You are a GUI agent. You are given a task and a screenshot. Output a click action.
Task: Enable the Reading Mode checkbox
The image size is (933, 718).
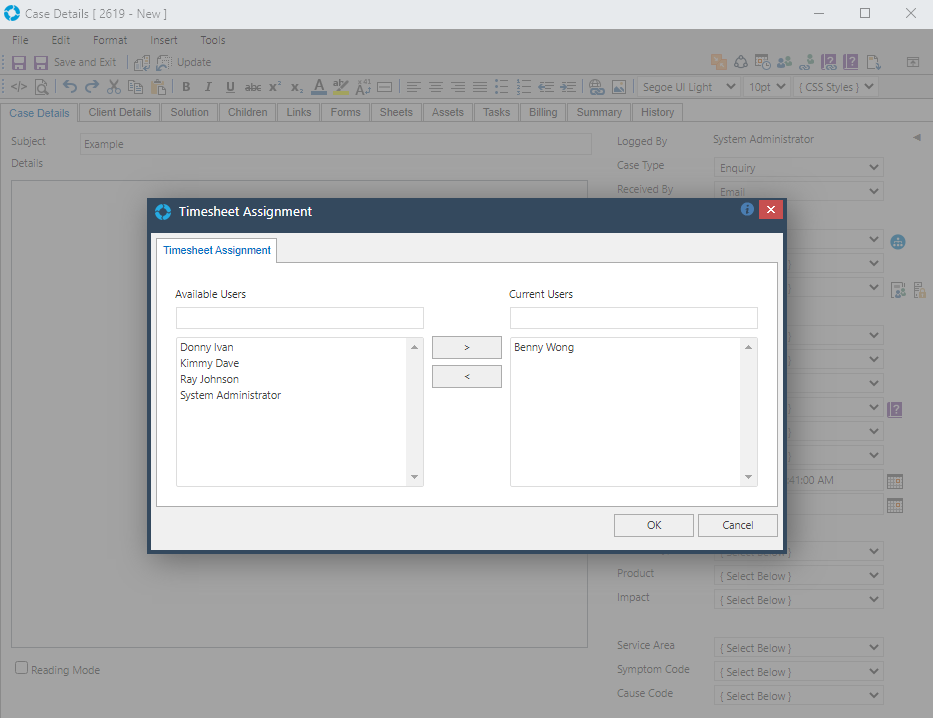point(22,668)
